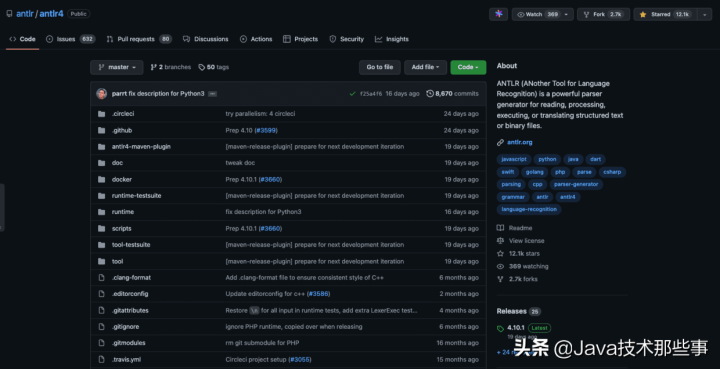Select the golang topic tag
Image resolution: width=720 pixels, height=369 pixels.
tap(534, 172)
